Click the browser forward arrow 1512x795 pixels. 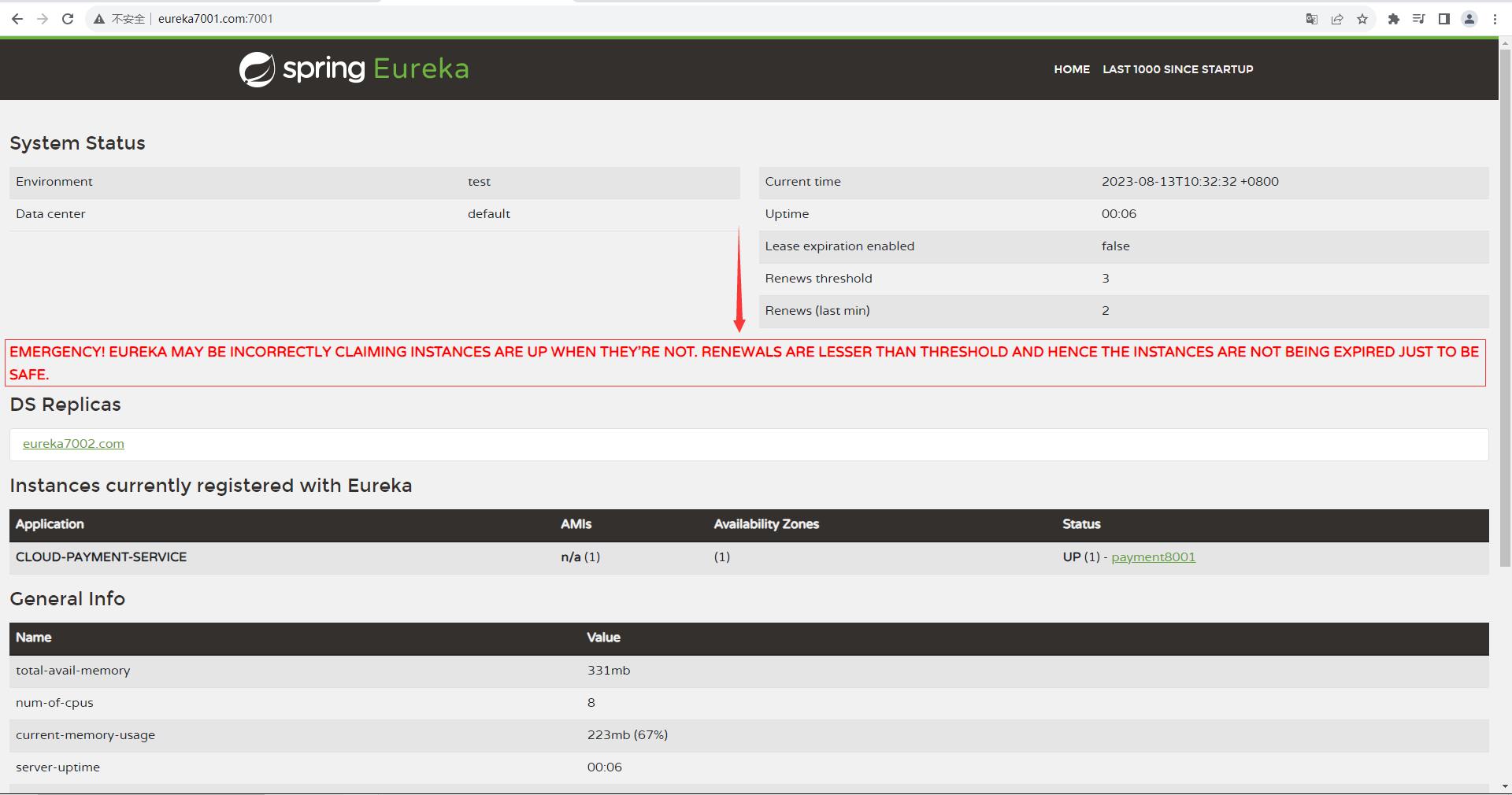(43, 19)
